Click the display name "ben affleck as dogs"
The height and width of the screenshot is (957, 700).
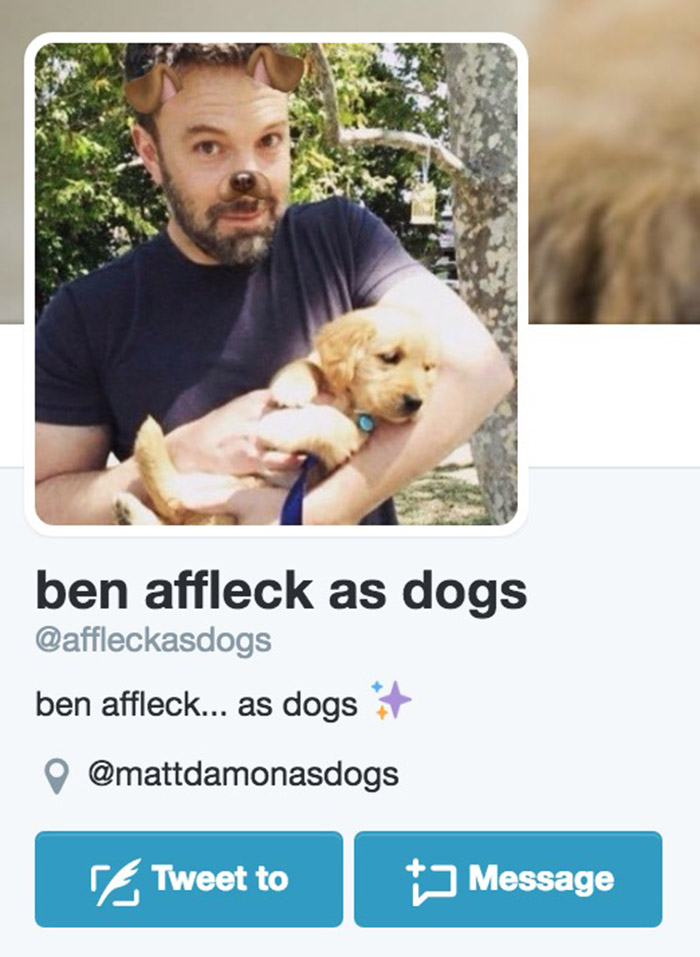(281, 591)
